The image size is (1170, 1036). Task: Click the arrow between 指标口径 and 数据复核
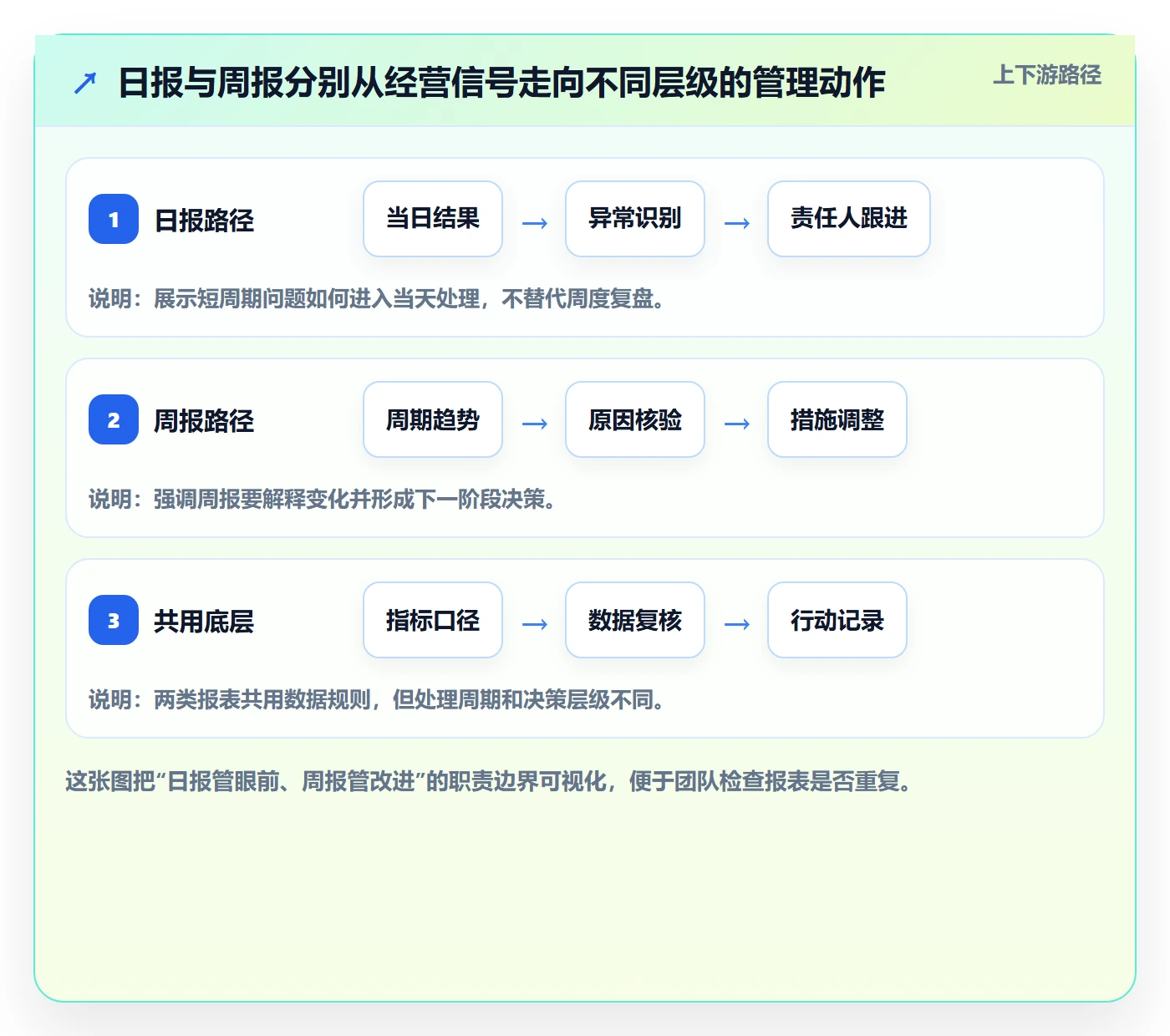point(535,624)
